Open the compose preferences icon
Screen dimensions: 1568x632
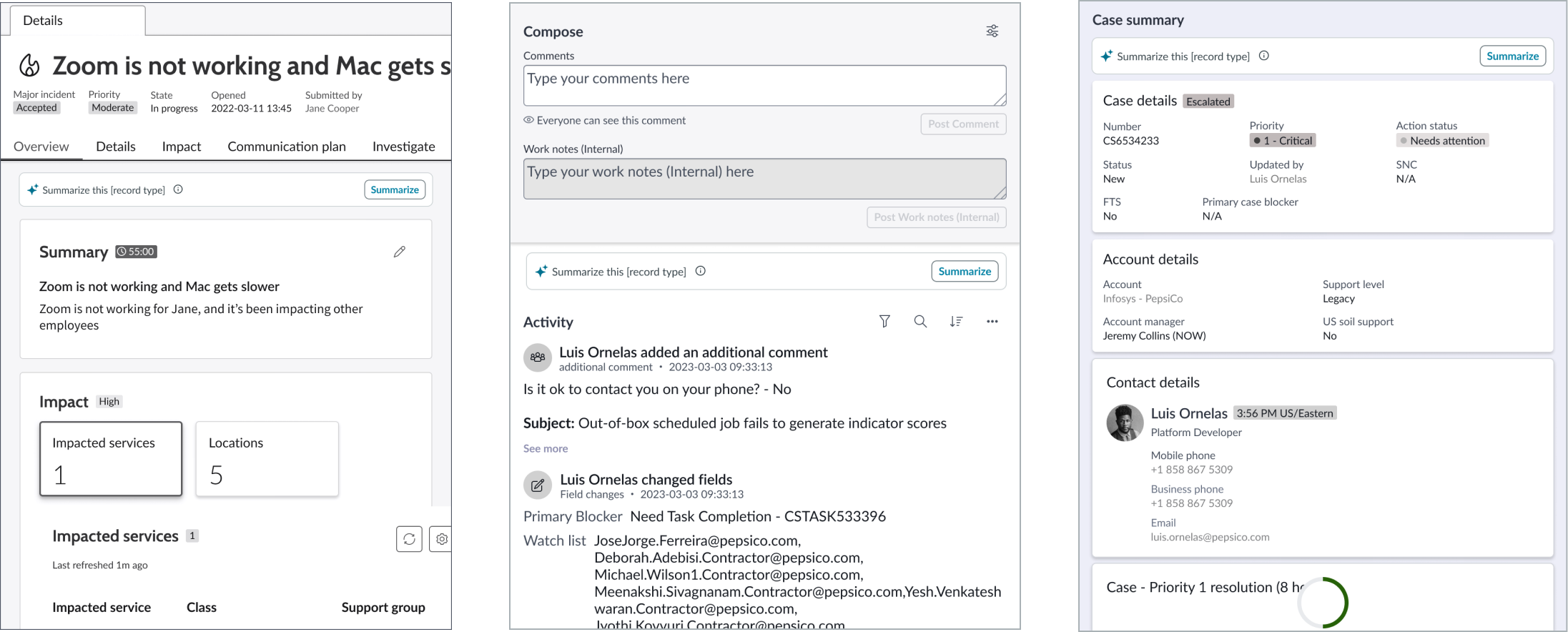(x=991, y=31)
